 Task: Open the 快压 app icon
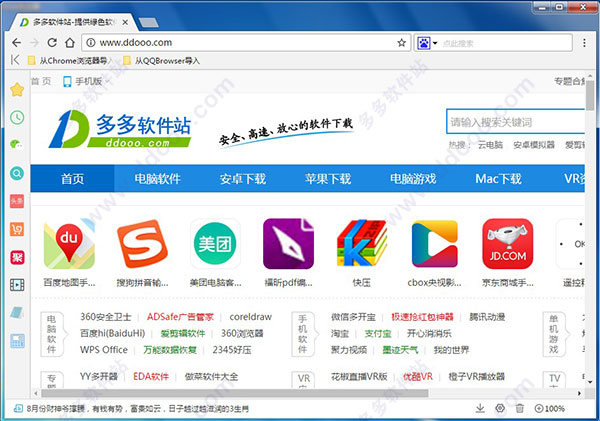362,243
